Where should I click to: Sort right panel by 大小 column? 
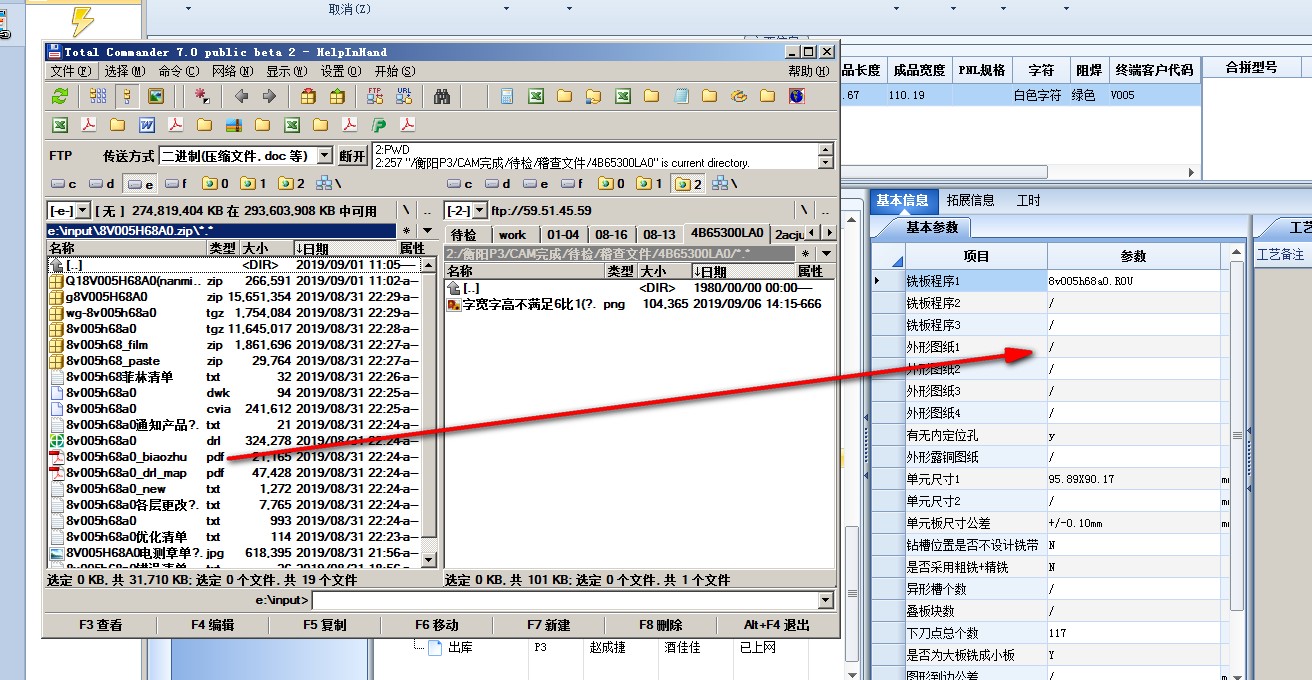click(x=665, y=271)
